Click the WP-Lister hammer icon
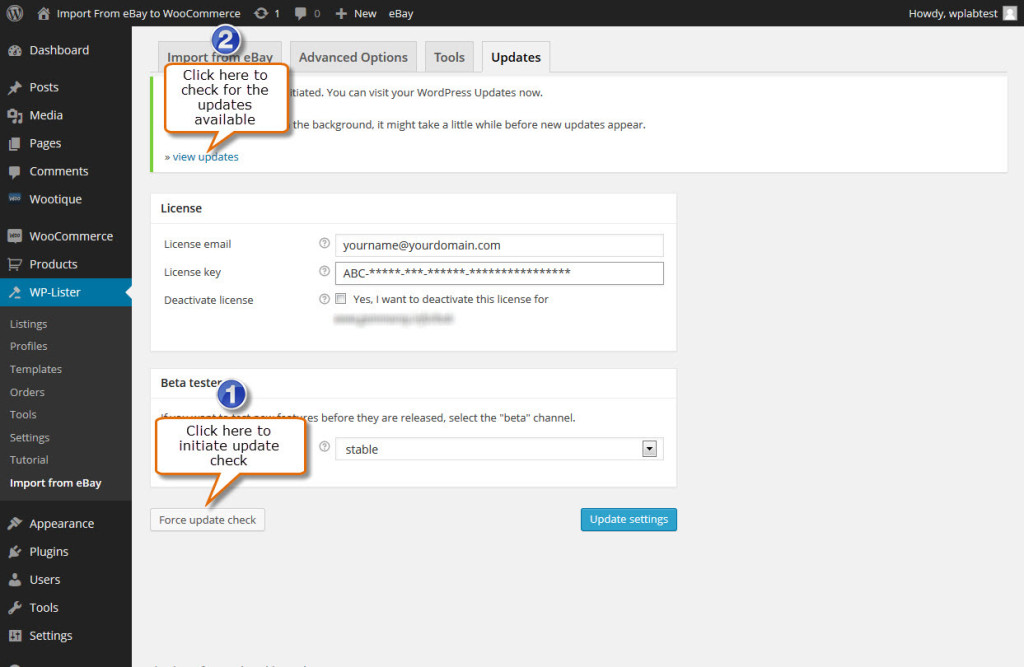 click(15, 293)
